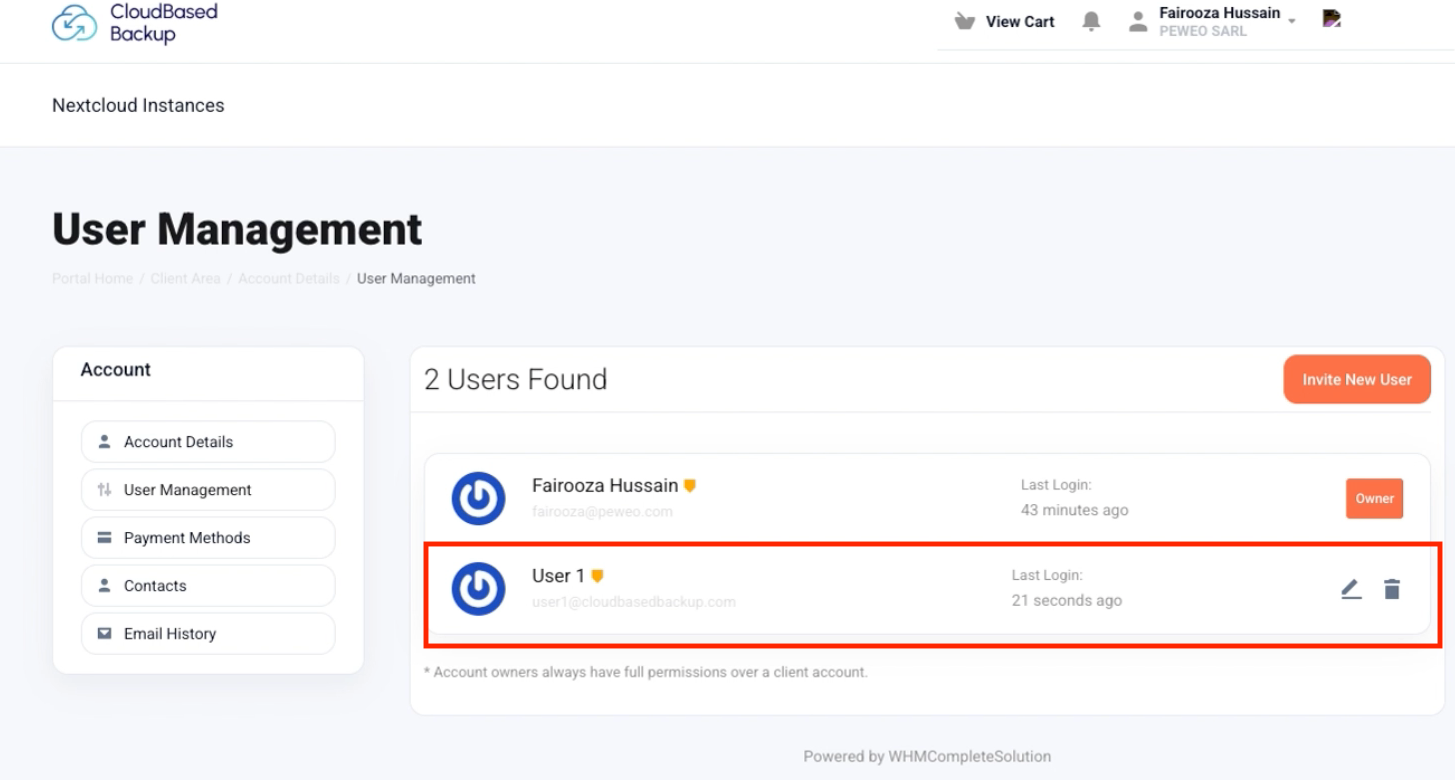Open the Client Area breadcrumb link
The image size is (1455, 780).
[185, 278]
